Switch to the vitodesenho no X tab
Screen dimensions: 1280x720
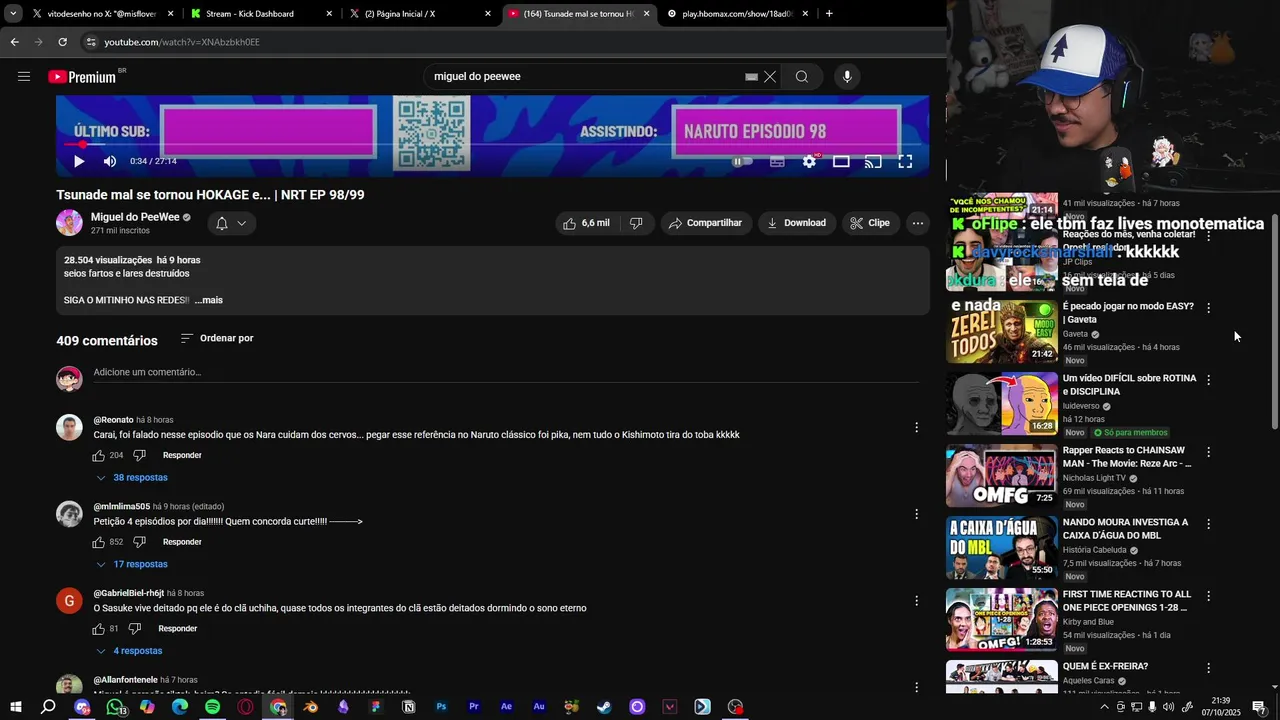pos(100,14)
